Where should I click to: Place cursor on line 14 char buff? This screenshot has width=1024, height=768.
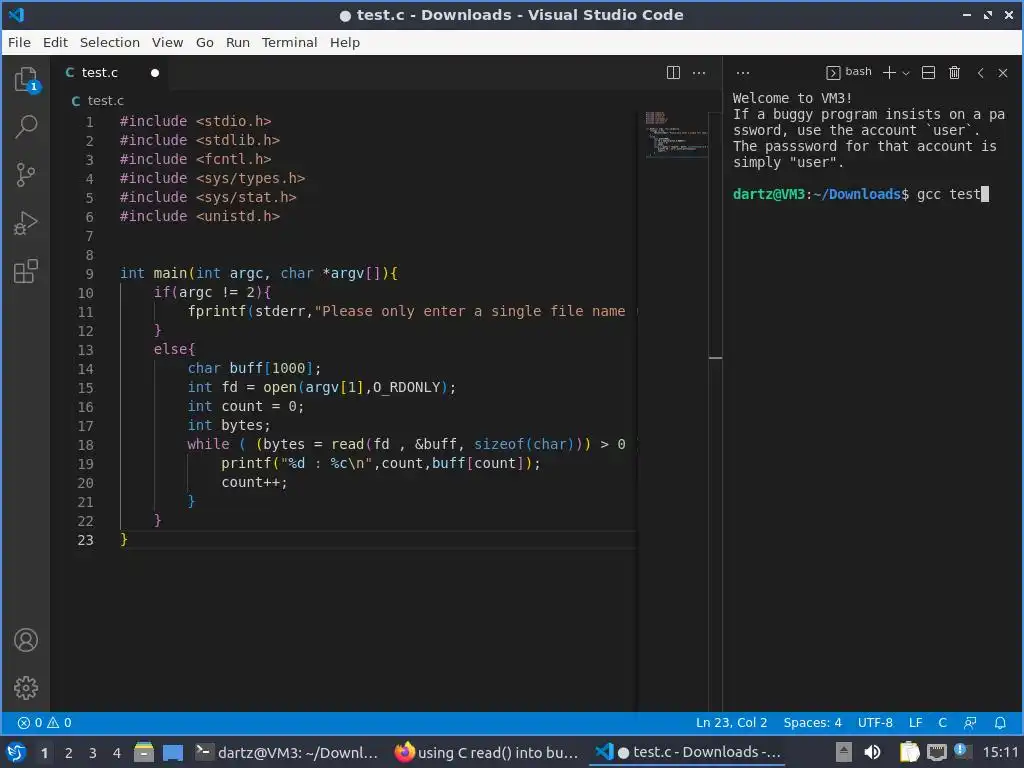tap(253, 368)
